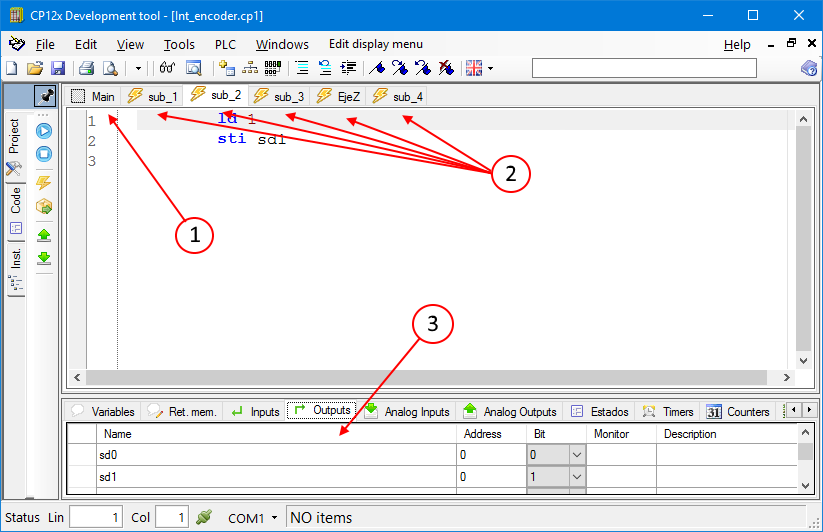The height and width of the screenshot is (532, 823).
Task: Click the find window magnifier icon
Action: (x=194, y=68)
